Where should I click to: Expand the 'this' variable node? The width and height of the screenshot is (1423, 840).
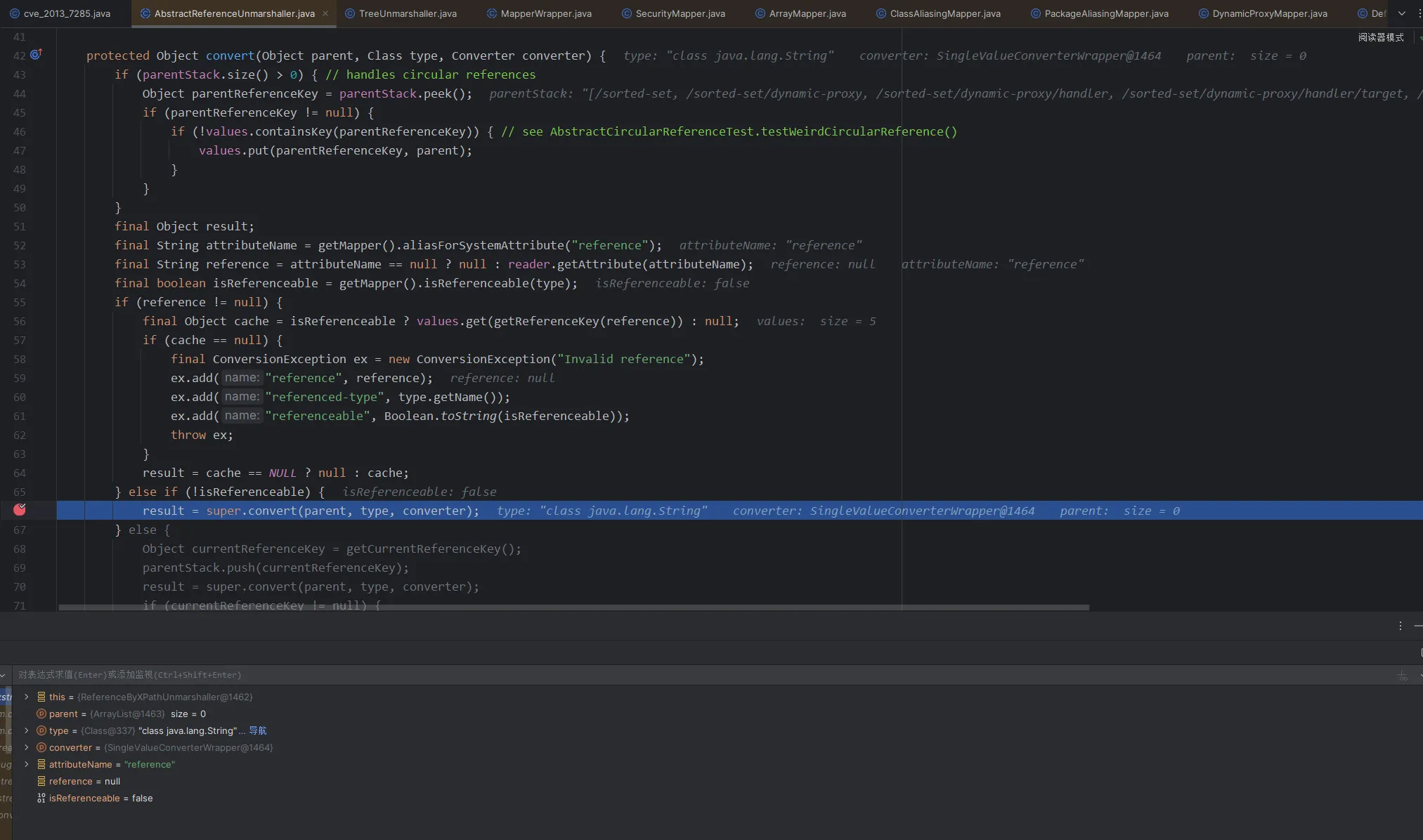(26, 697)
